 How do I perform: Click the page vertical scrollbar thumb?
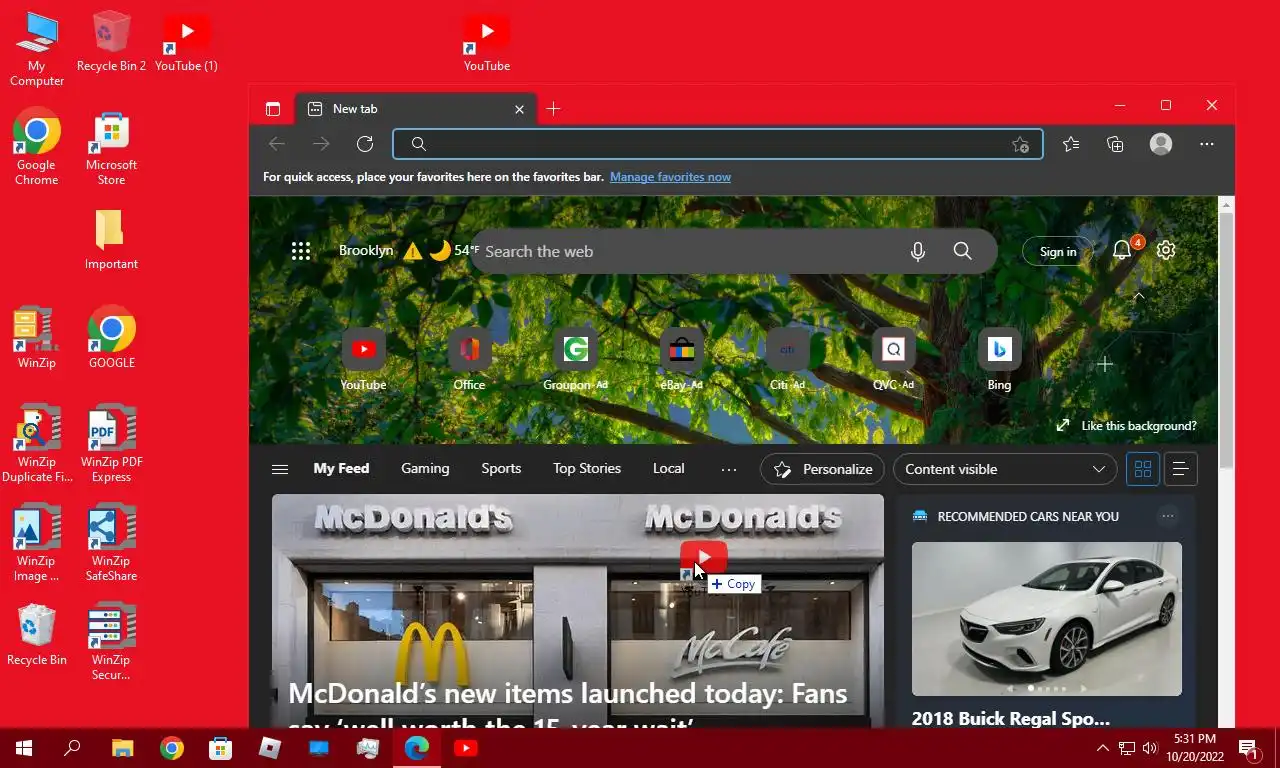1227,340
